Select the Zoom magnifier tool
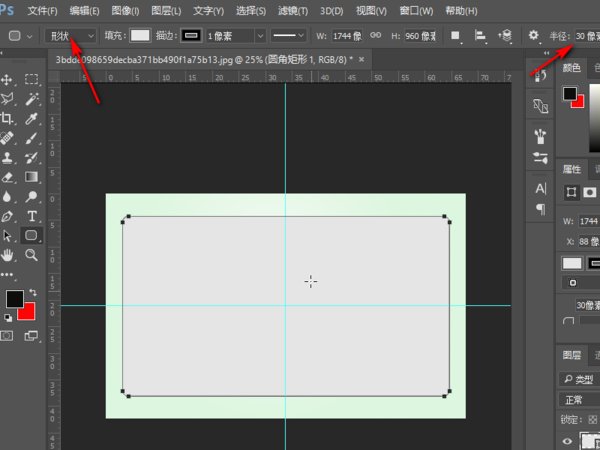Image resolution: width=600 pixels, height=450 pixels. coord(32,255)
